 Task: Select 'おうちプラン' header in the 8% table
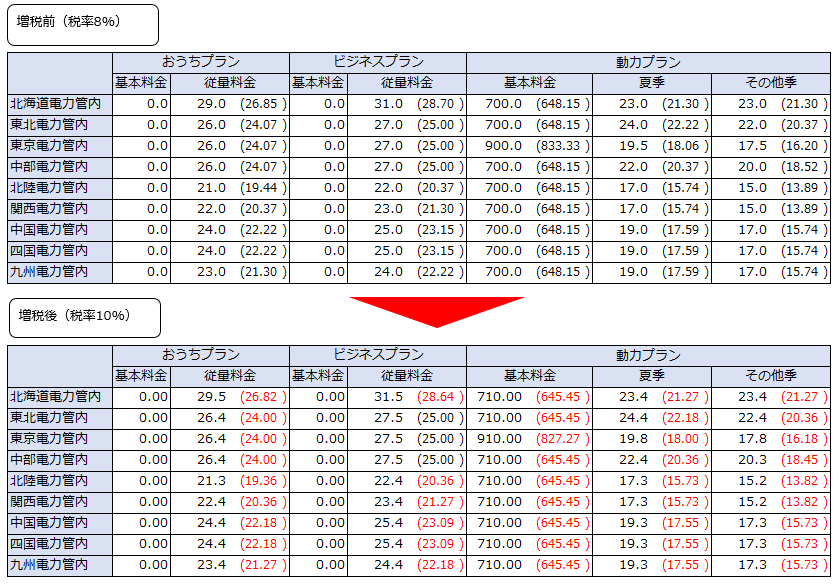tap(201, 63)
